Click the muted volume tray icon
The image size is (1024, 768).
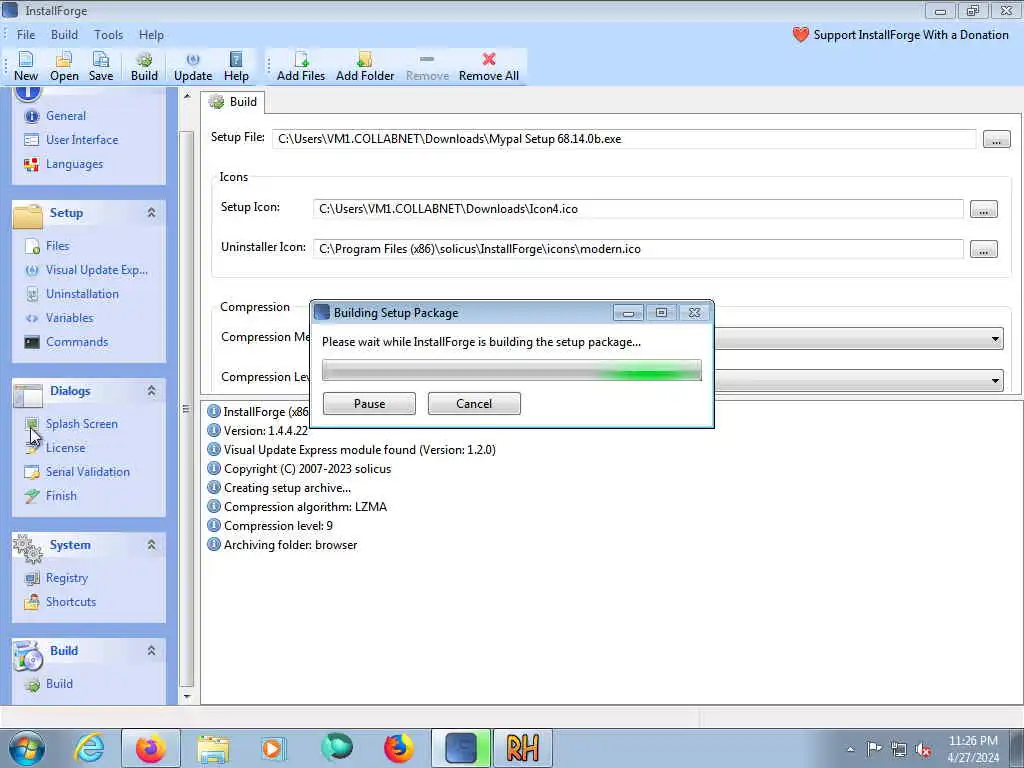pos(923,750)
